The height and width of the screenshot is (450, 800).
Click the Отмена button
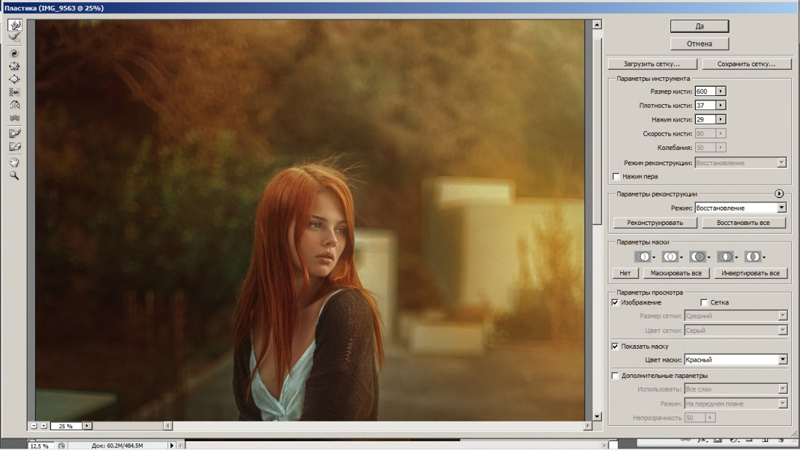coord(699,44)
